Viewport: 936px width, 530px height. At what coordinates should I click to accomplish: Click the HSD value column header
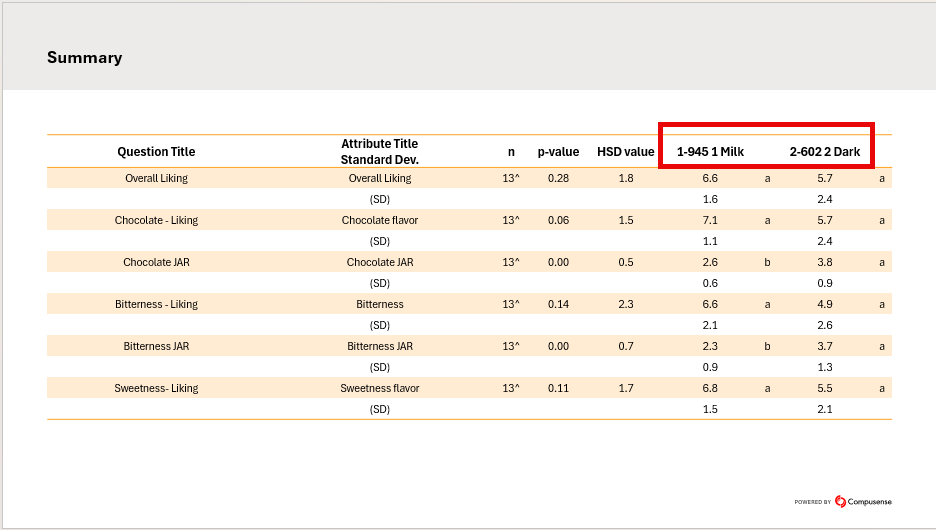tap(625, 152)
